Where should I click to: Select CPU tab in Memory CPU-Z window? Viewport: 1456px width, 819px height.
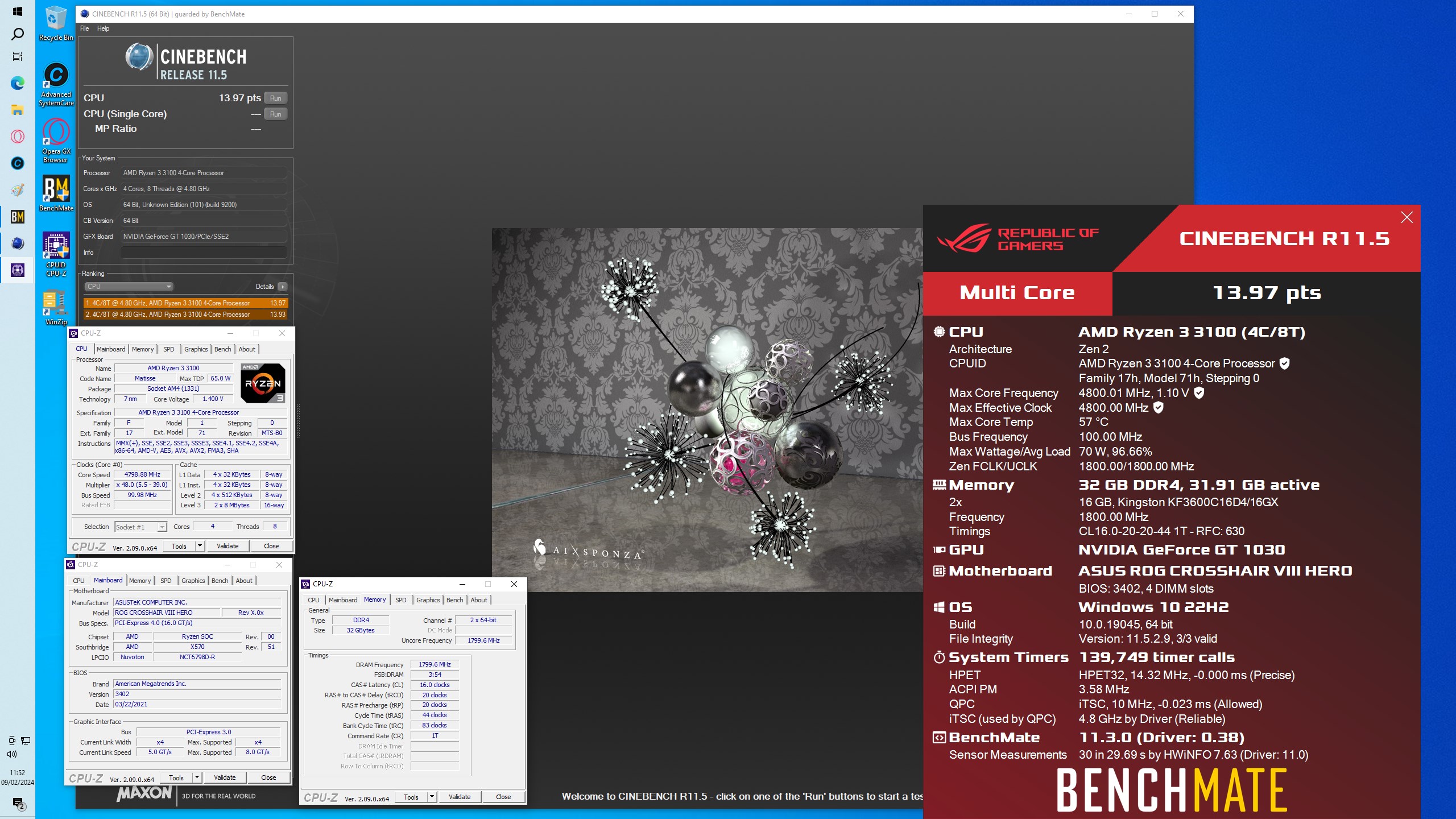pyautogui.click(x=313, y=600)
